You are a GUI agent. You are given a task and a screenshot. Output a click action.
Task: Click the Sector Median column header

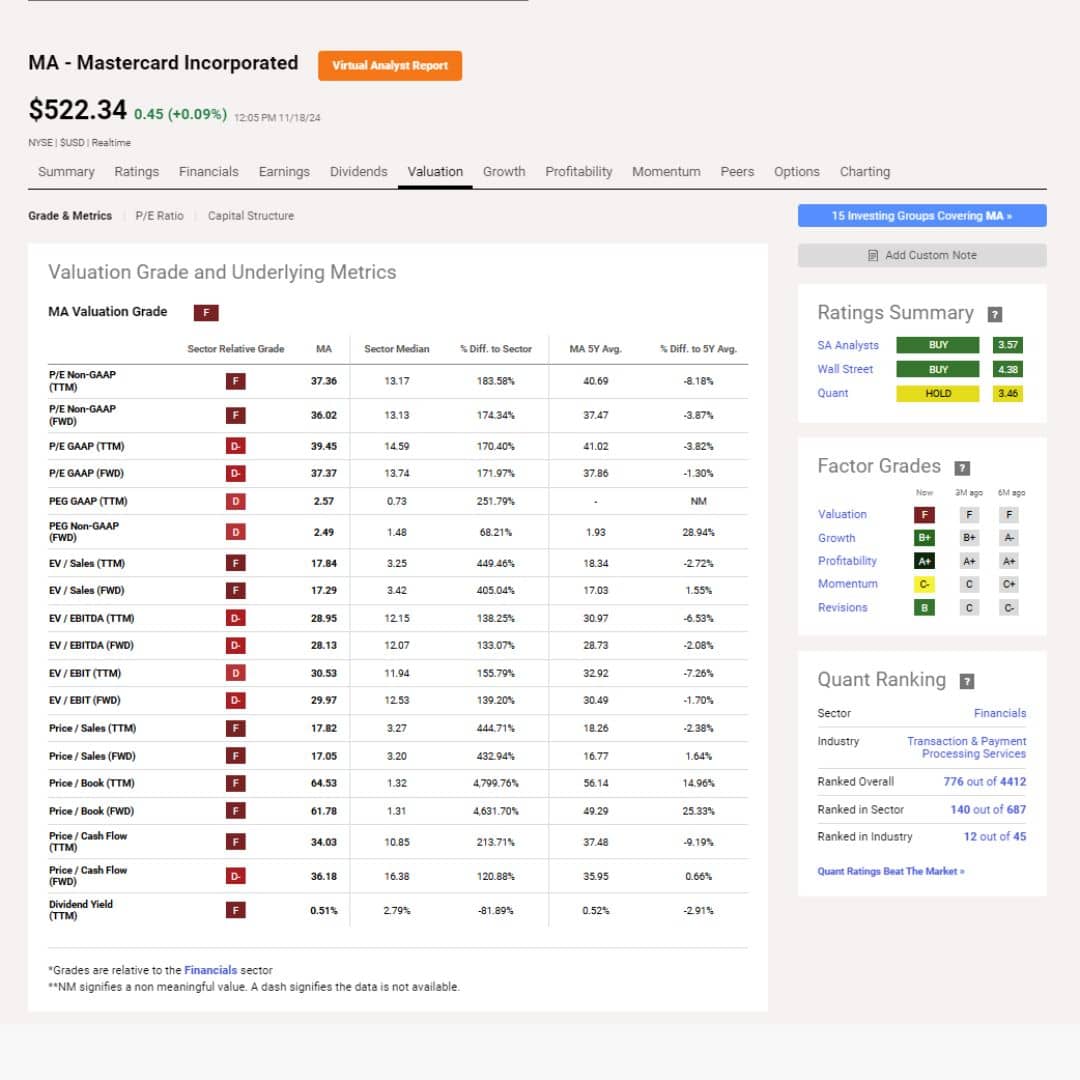(x=397, y=349)
